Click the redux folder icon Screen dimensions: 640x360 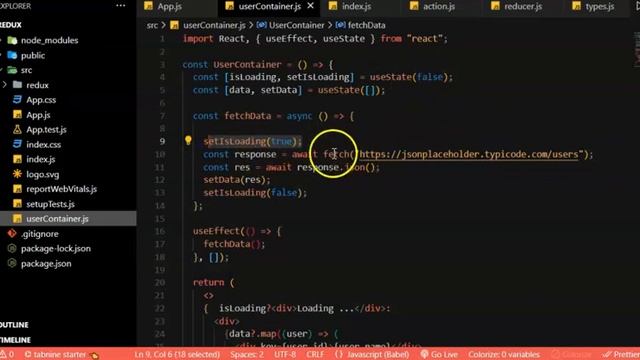coord(17,85)
